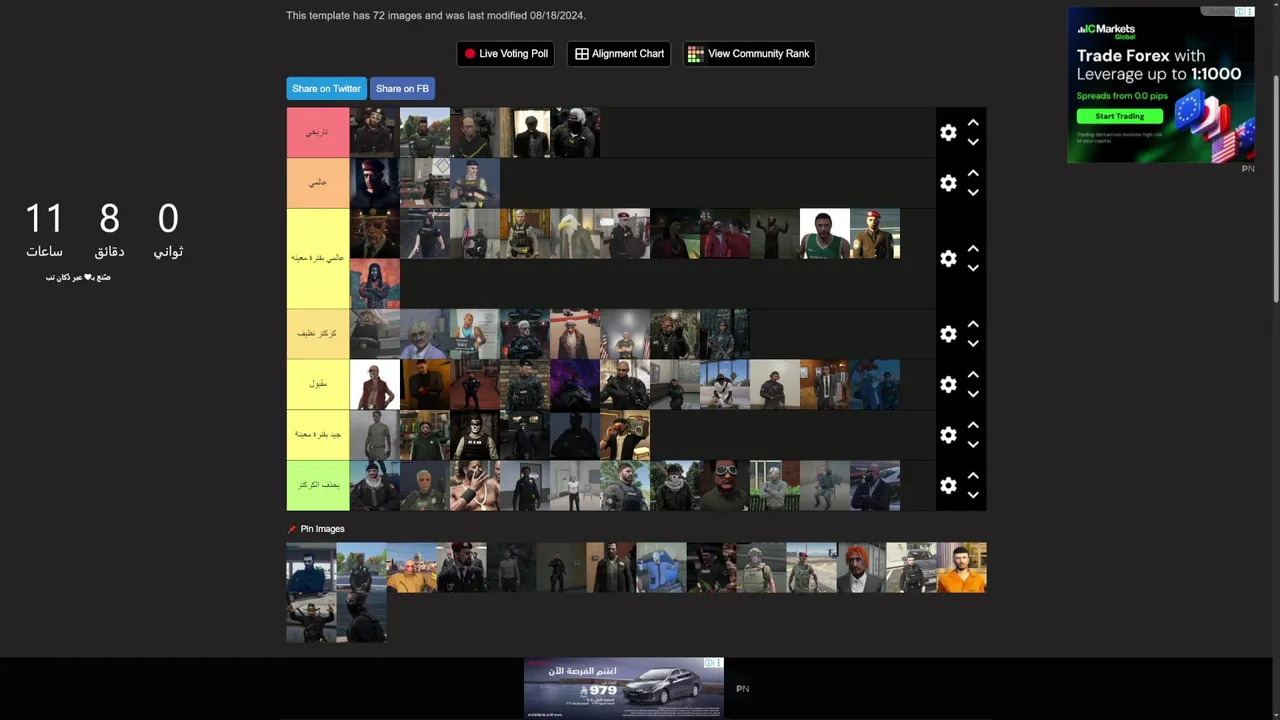Click the countdown hours label ساعات
Screen dimensions: 1280x720
(44, 252)
